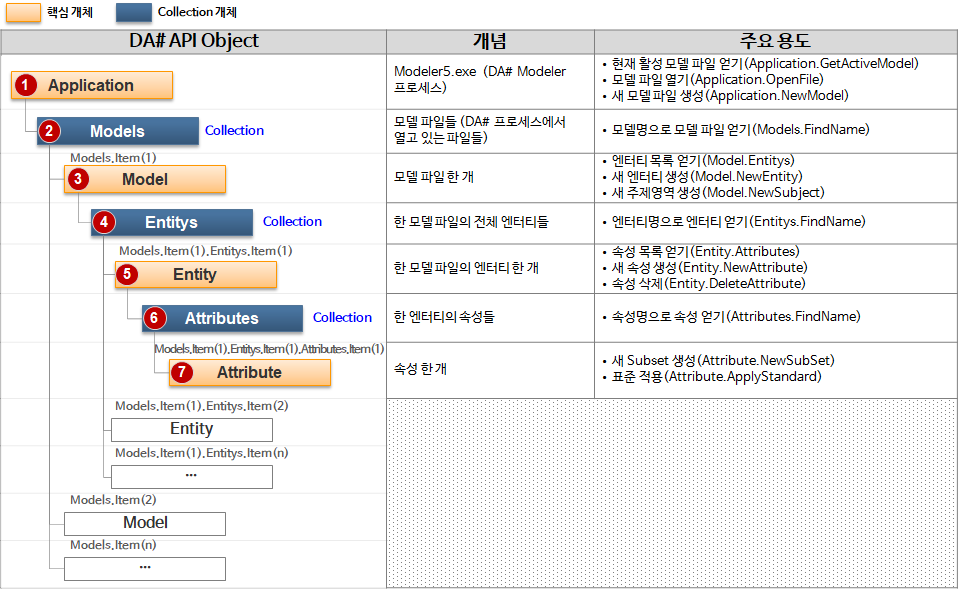Select the 주요 용도 column header
Screen dimensions: 958x589
(x=775, y=40)
